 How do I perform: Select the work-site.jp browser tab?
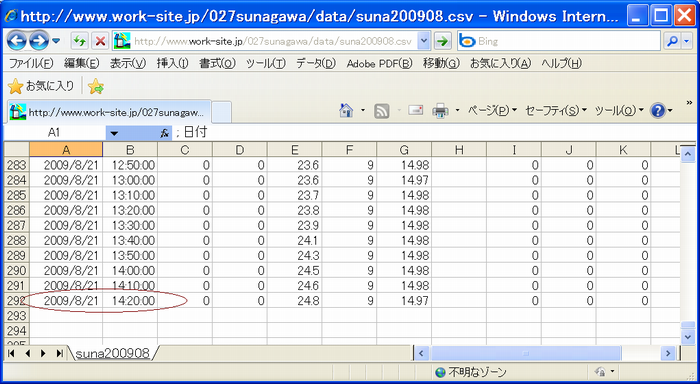(109, 112)
